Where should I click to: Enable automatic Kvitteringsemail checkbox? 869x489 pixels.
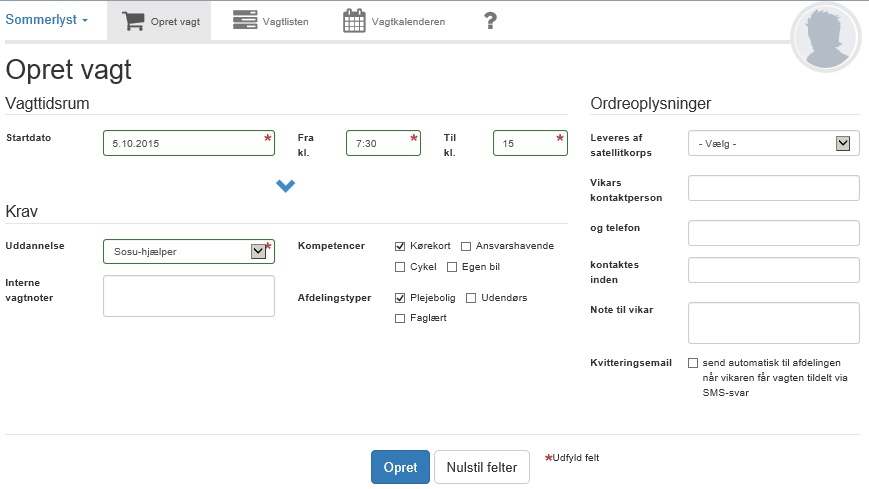693,363
